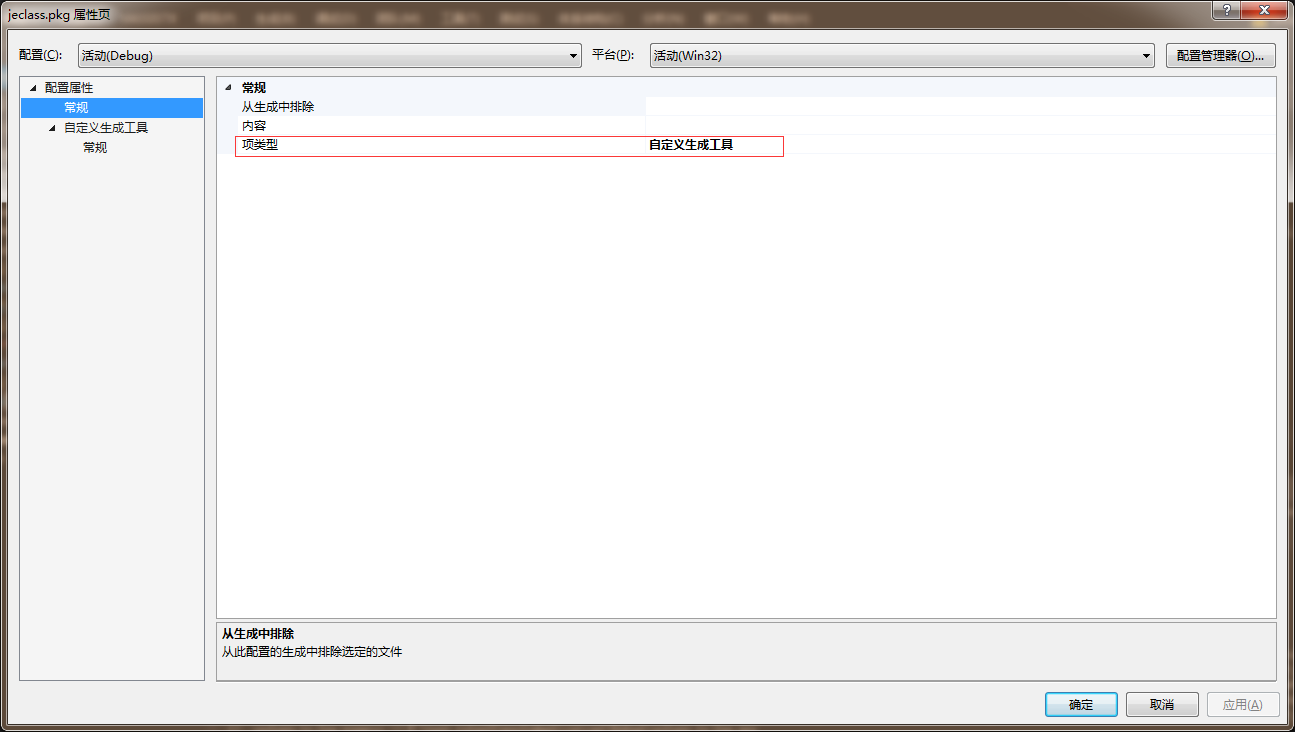The height and width of the screenshot is (732, 1295).
Task: Close the jeclass.pkg 属性页 dialog
Action: coord(1264,9)
